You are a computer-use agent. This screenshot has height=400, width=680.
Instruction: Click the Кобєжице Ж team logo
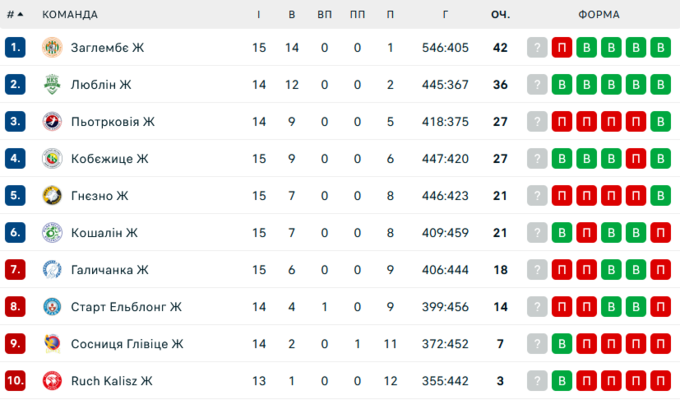pos(52,159)
